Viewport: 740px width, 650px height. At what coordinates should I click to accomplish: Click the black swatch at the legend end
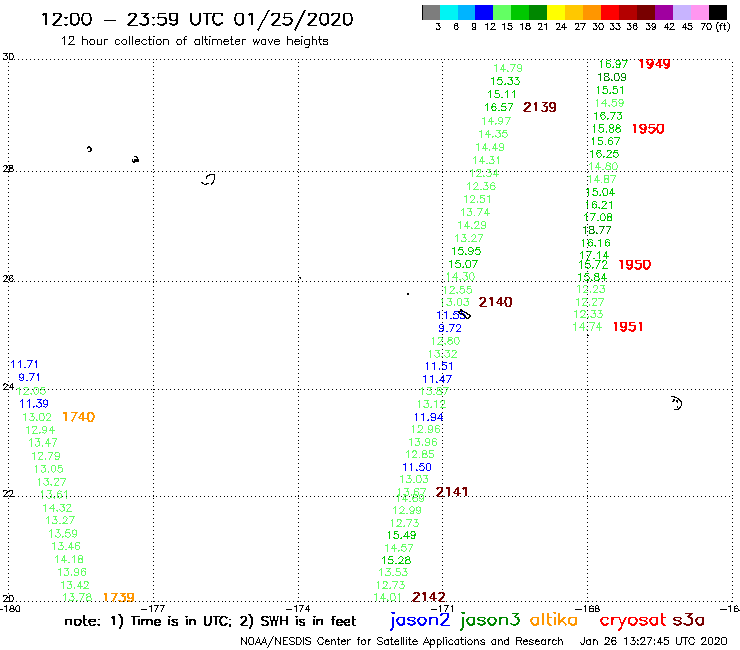[717, 12]
